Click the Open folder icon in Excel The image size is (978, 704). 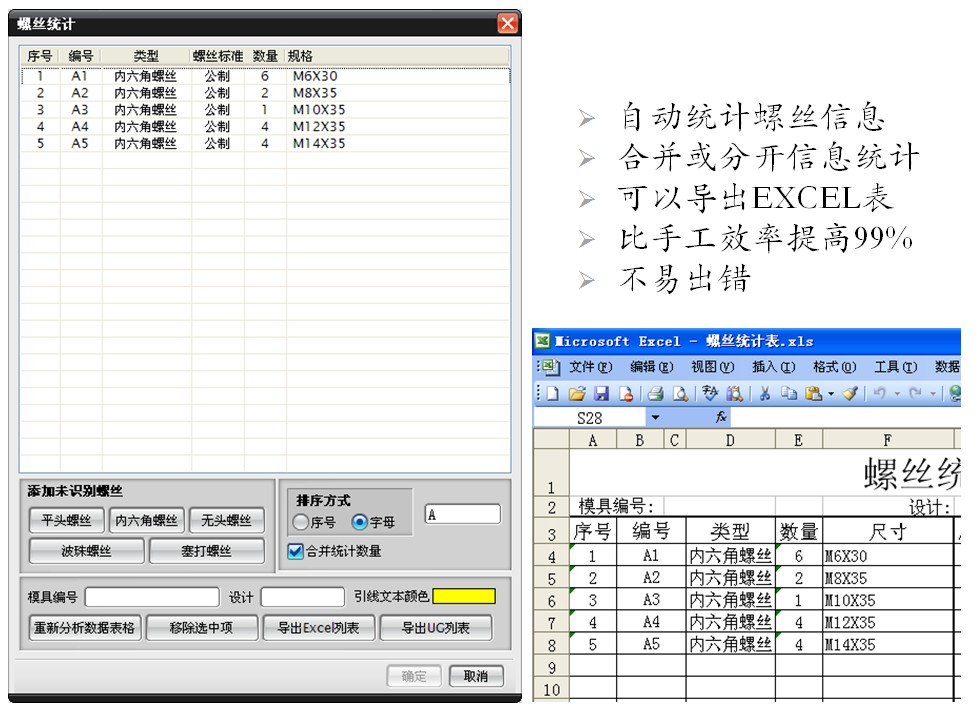(577, 394)
